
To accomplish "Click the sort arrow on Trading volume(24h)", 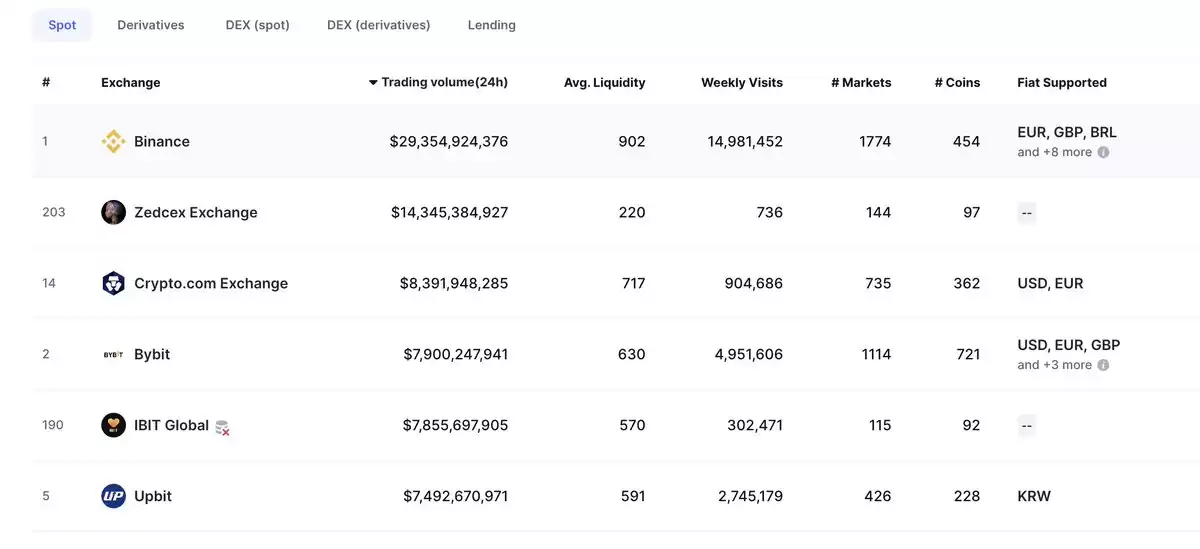I will (x=373, y=83).
